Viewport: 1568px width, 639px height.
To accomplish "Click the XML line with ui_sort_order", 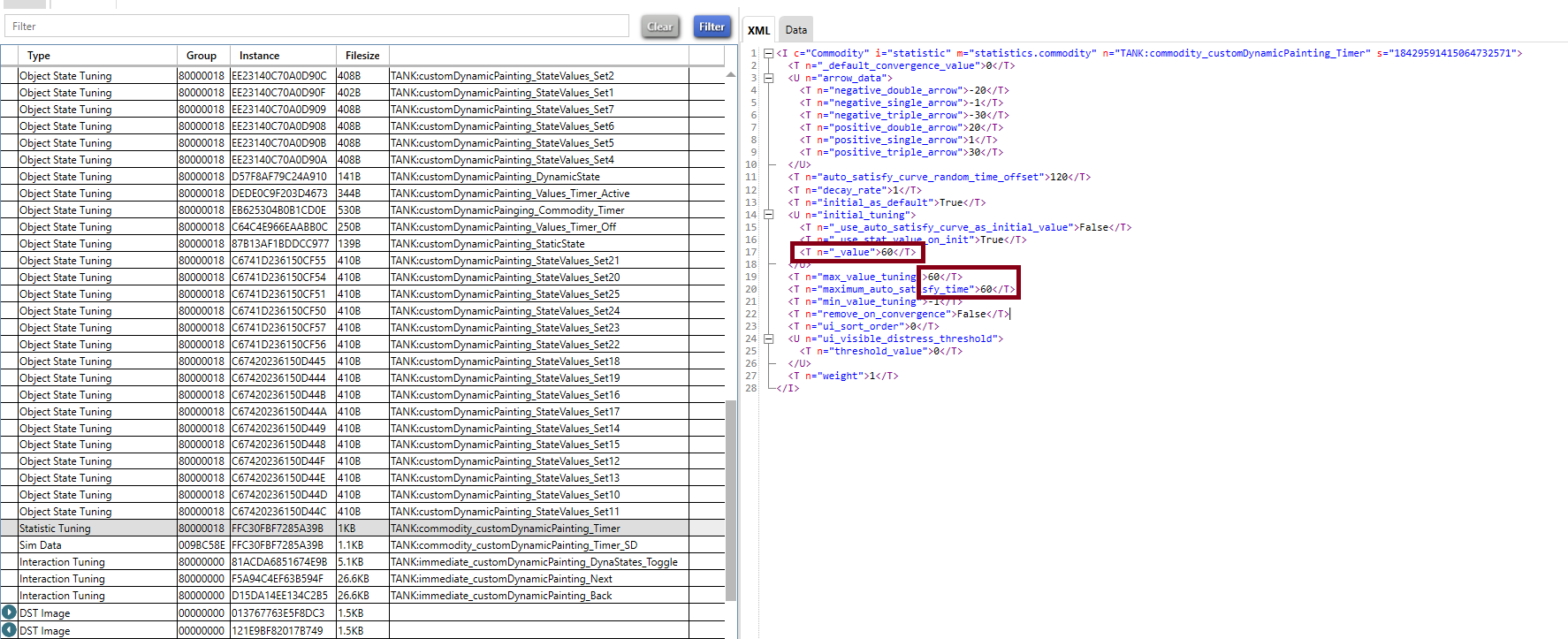I will point(864,326).
